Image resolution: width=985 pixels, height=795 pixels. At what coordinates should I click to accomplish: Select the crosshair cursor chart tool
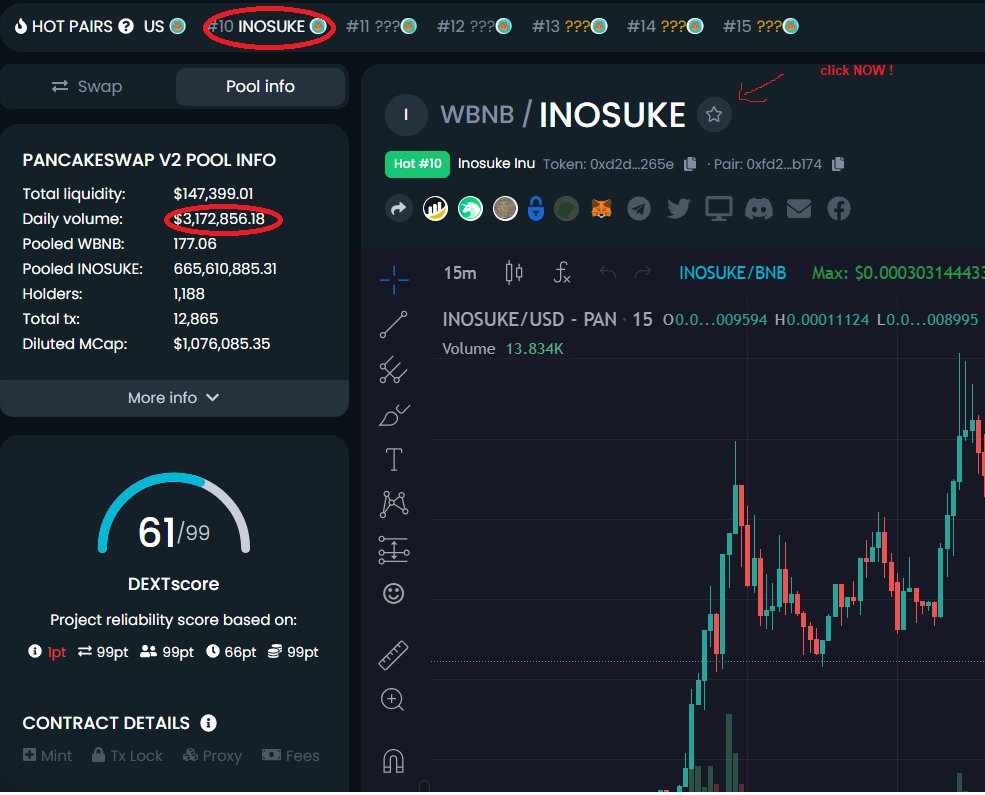394,279
